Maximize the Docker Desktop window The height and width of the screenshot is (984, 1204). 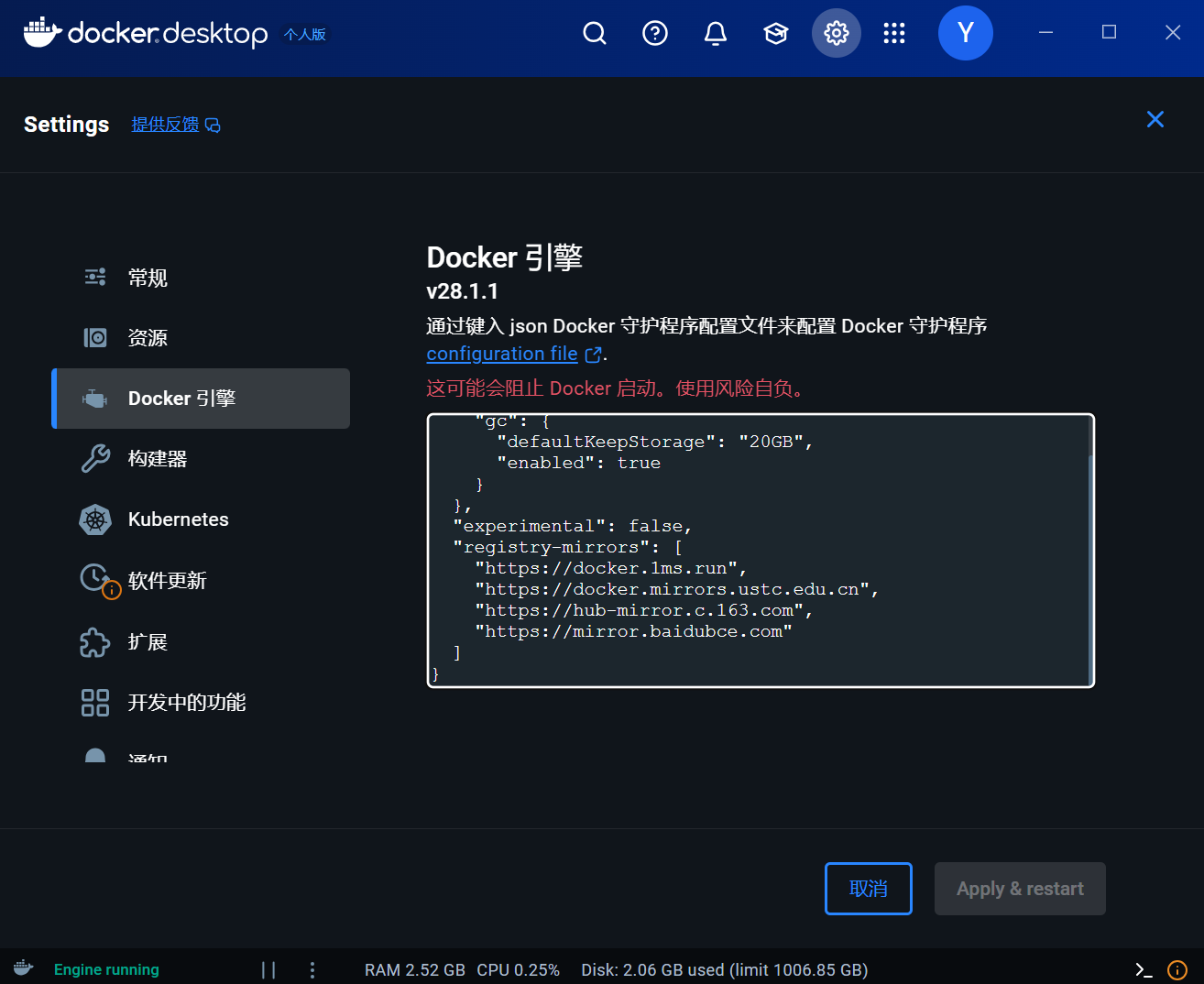tap(1109, 33)
